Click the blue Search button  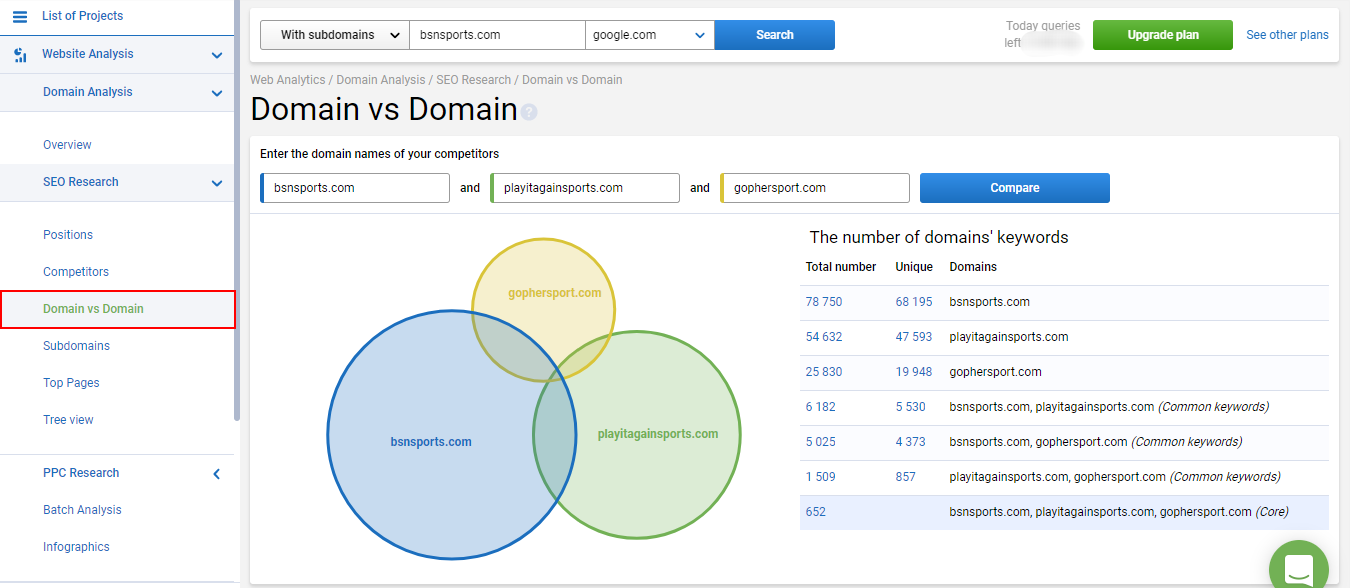click(x=775, y=35)
